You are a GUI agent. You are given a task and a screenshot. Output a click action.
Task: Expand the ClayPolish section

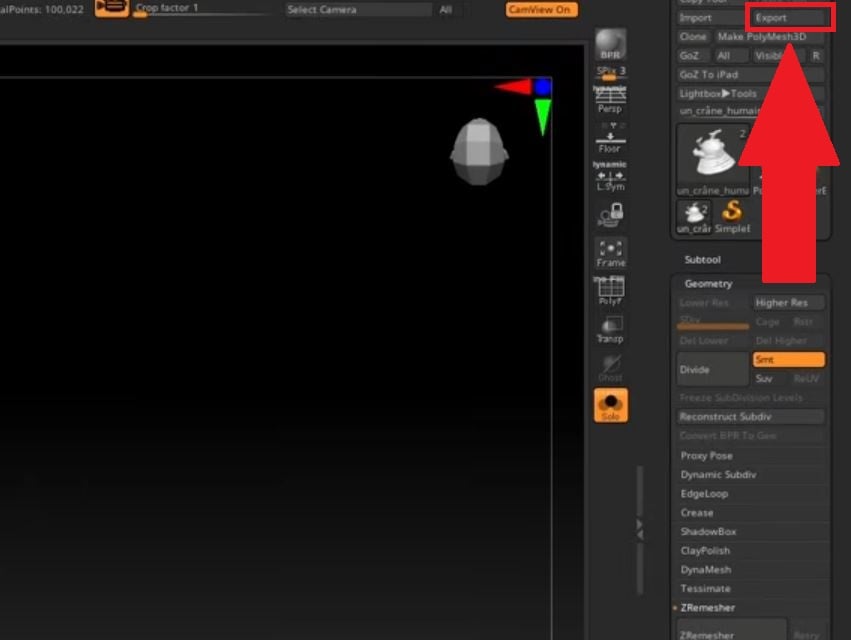(705, 550)
